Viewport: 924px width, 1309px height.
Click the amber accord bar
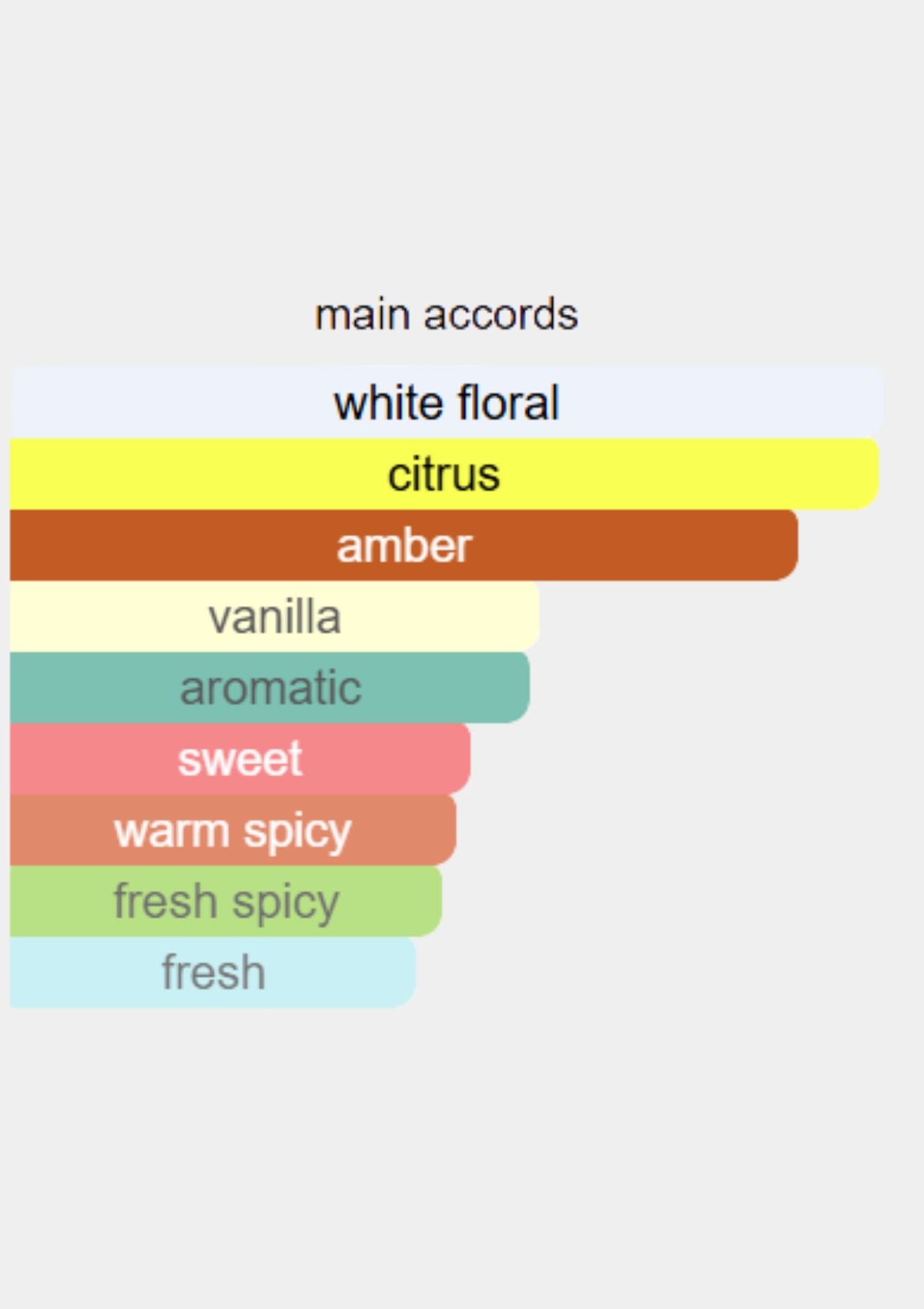click(x=403, y=544)
